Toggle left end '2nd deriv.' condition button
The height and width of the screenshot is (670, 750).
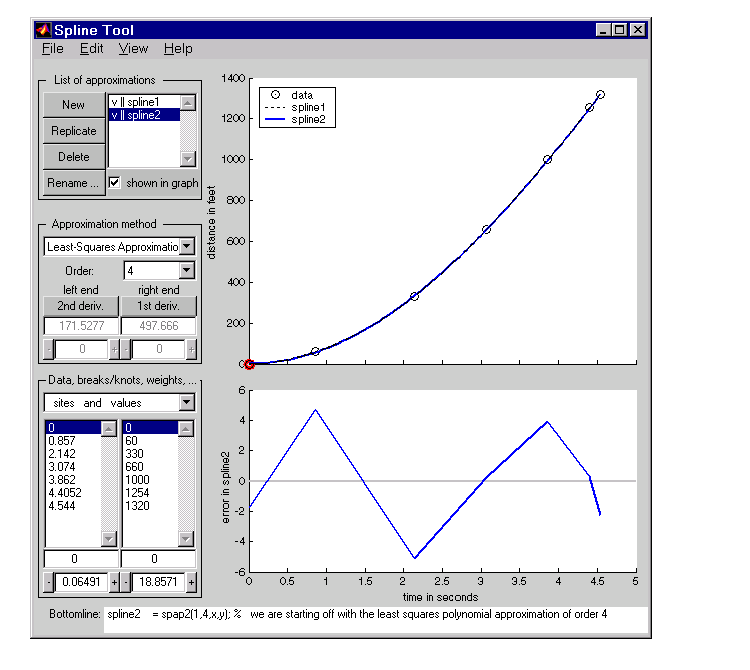click(x=80, y=306)
